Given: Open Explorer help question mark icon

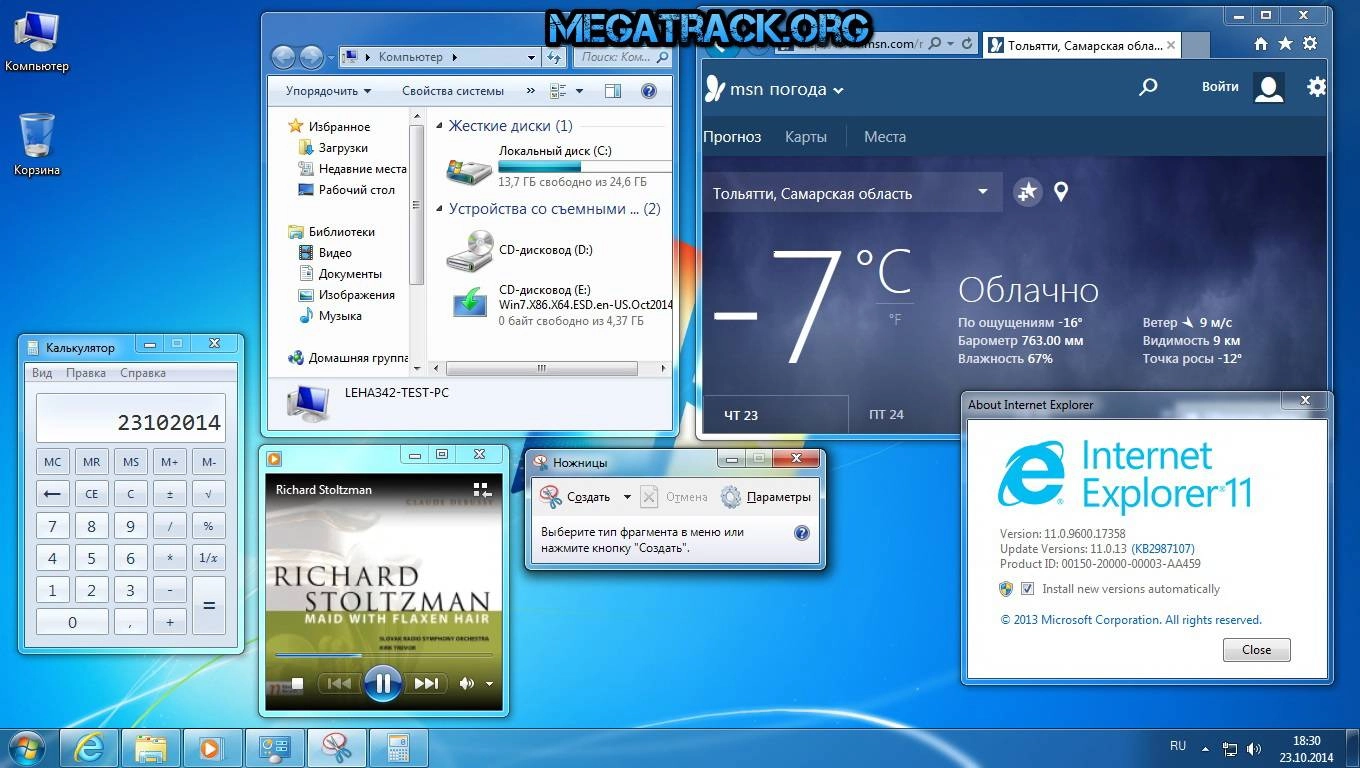Looking at the screenshot, I should point(648,91).
